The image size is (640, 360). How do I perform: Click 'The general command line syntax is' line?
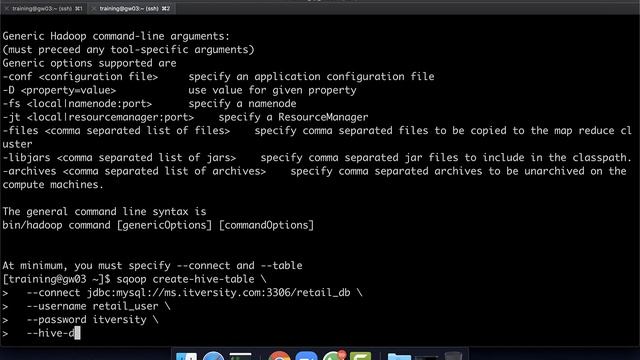tap(104, 211)
